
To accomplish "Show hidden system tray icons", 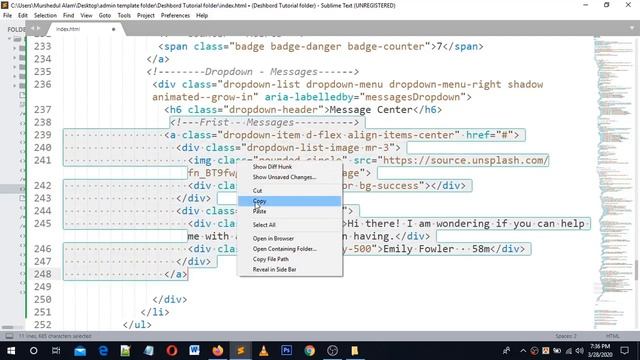I will (x=523, y=351).
